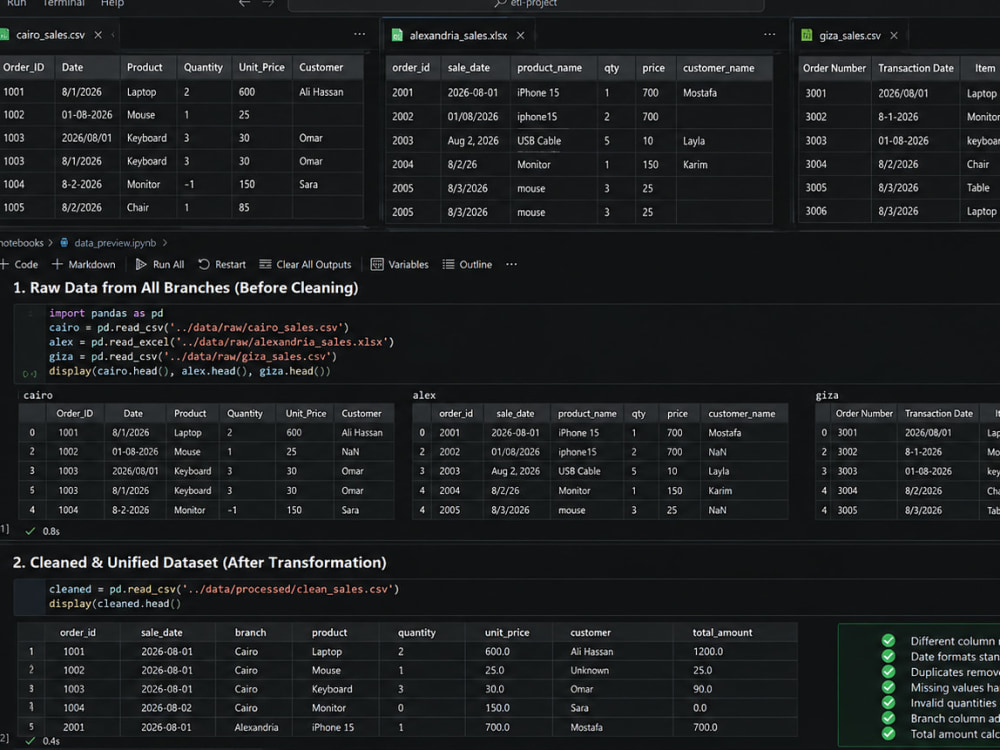Click the 0.8s cell success checkmark
The width and height of the screenshot is (1000, 750).
point(30,531)
